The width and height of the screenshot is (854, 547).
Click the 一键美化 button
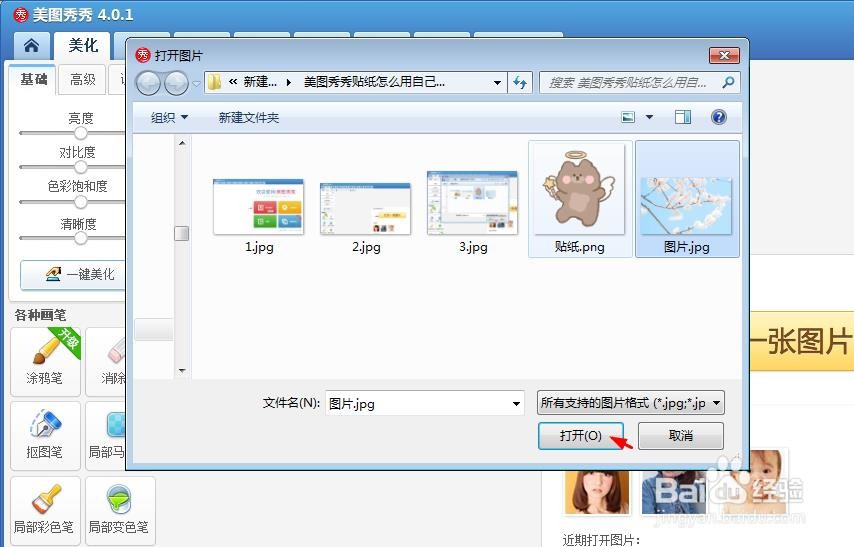73,275
